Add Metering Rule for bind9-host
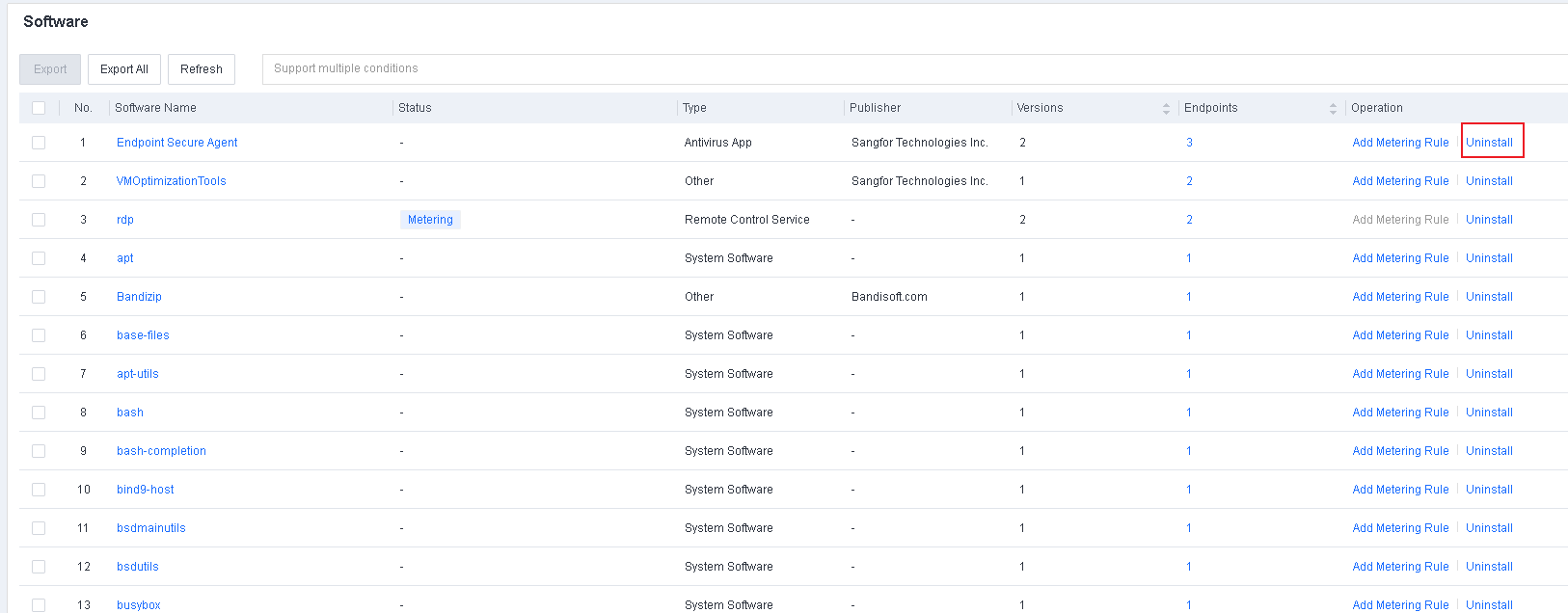 pyautogui.click(x=1400, y=490)
